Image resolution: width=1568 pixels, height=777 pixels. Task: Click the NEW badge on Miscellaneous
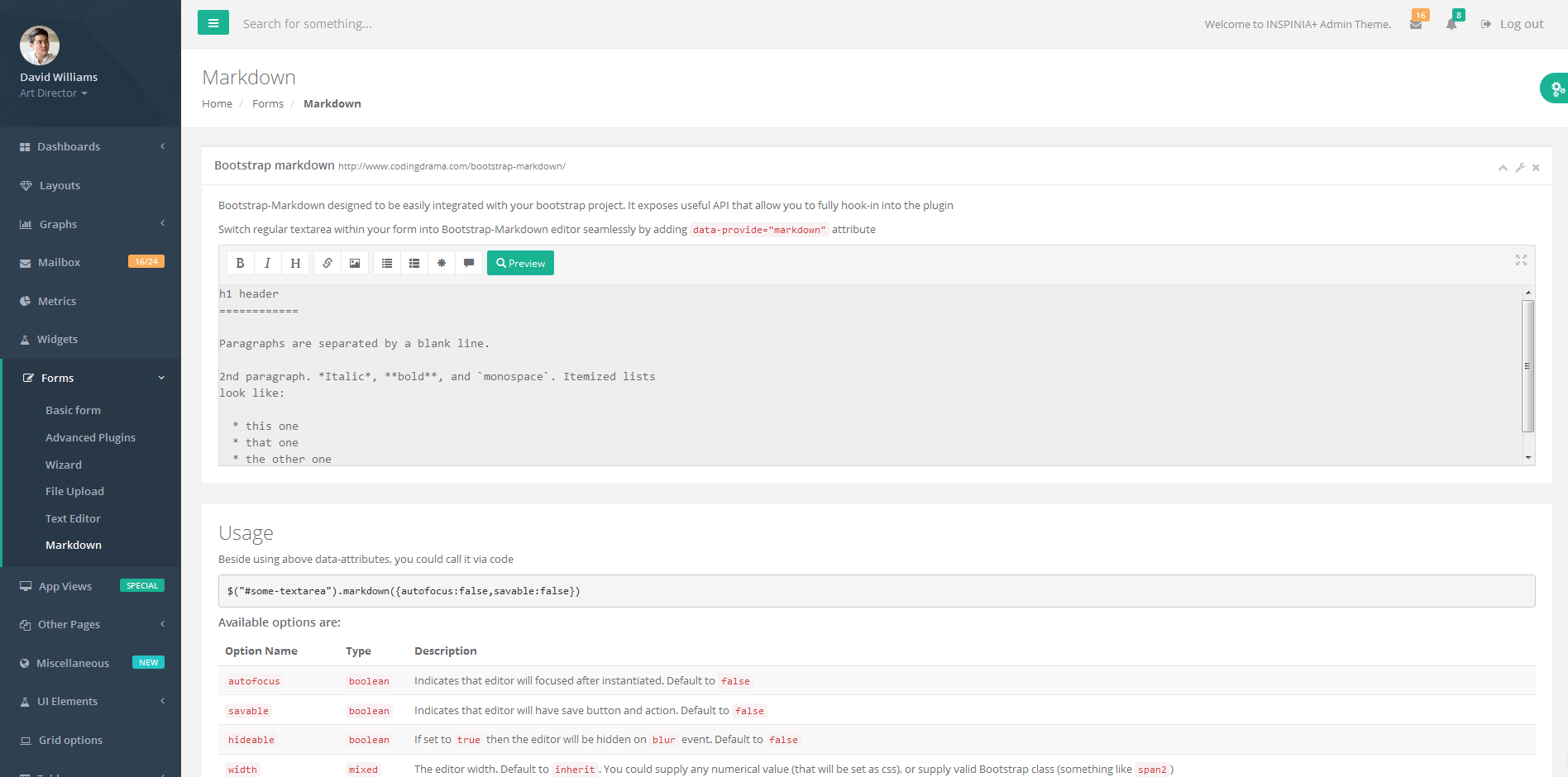tap(149, 662)
